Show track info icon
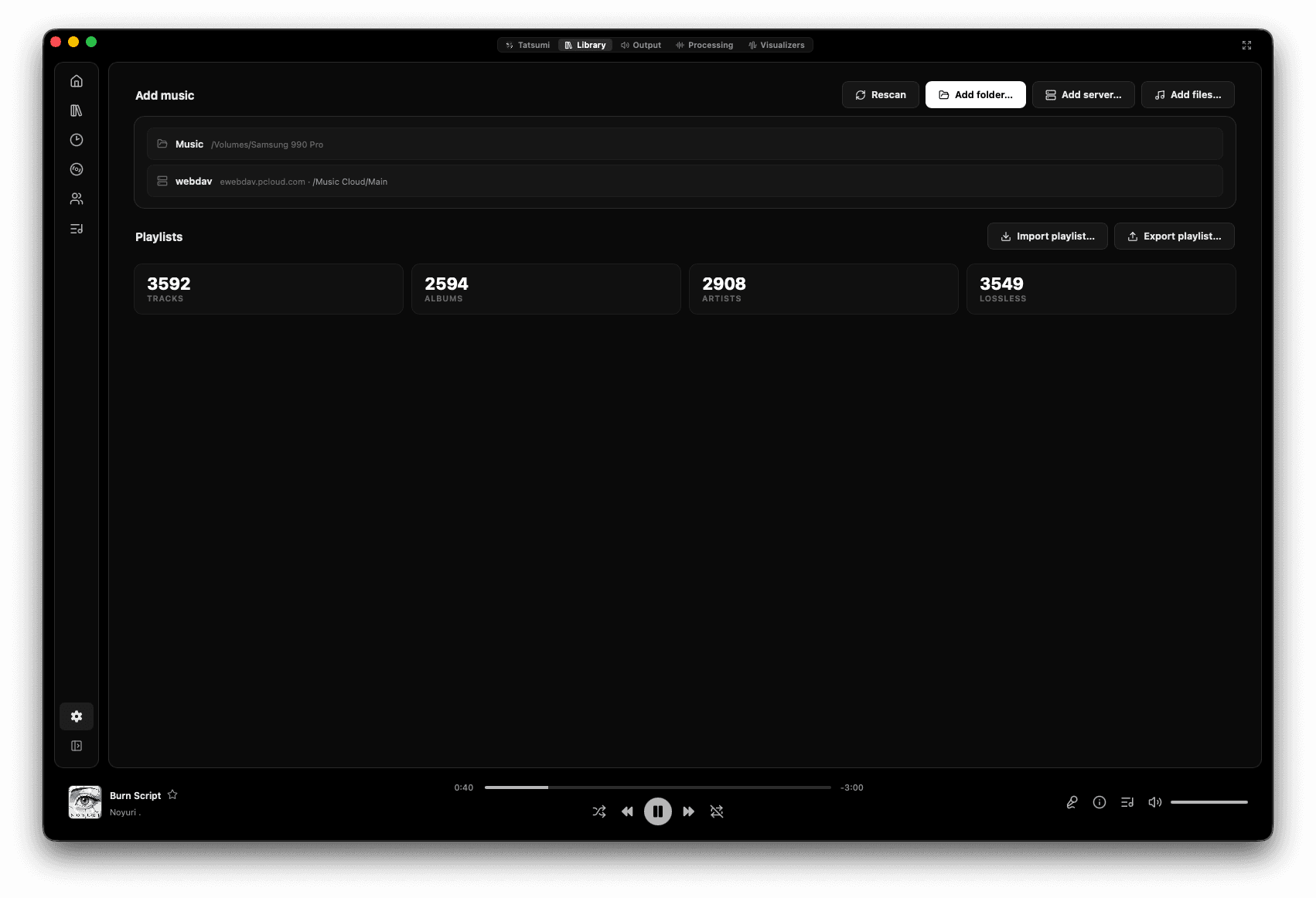Viewport: 1316px width, 898px height. click(x=1100, y=802)
